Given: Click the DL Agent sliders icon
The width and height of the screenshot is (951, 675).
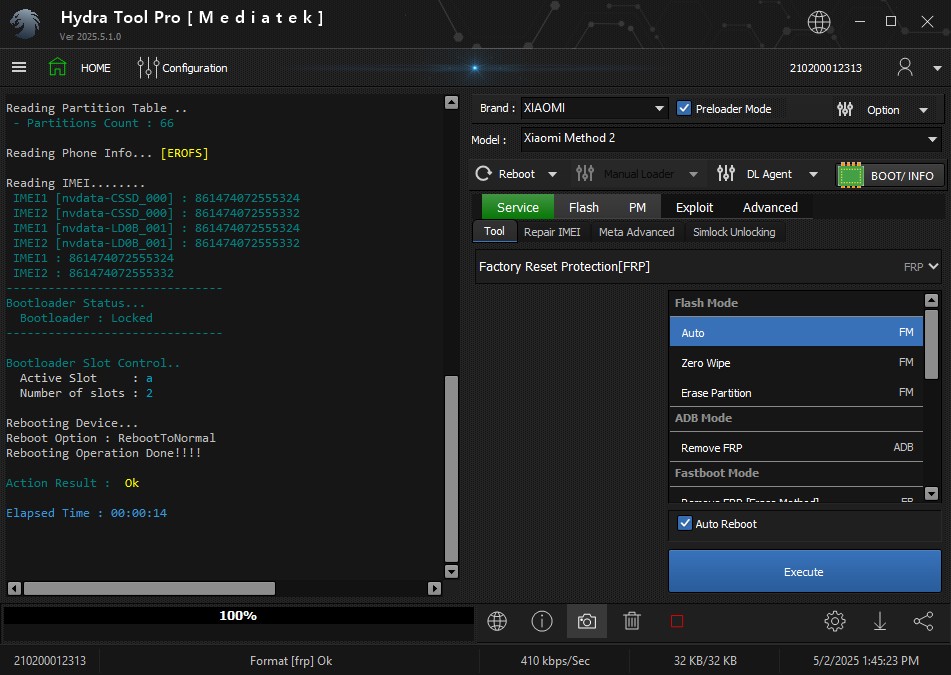Looking at the screenshot, I should pyautogui.click(x=725, y=173).
